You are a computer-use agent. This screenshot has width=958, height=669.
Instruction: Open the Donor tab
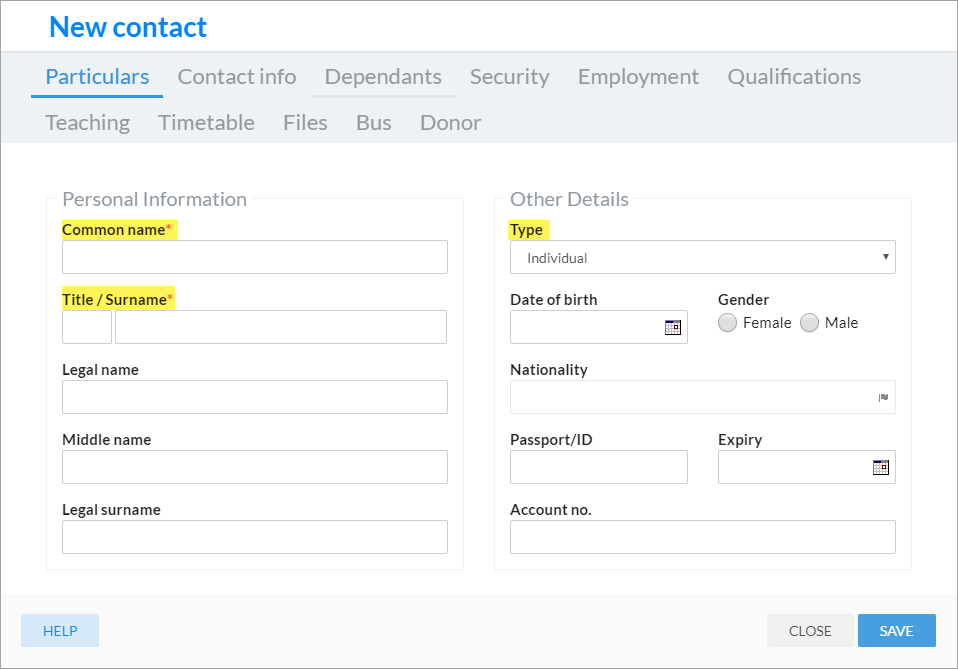(450, 123)
